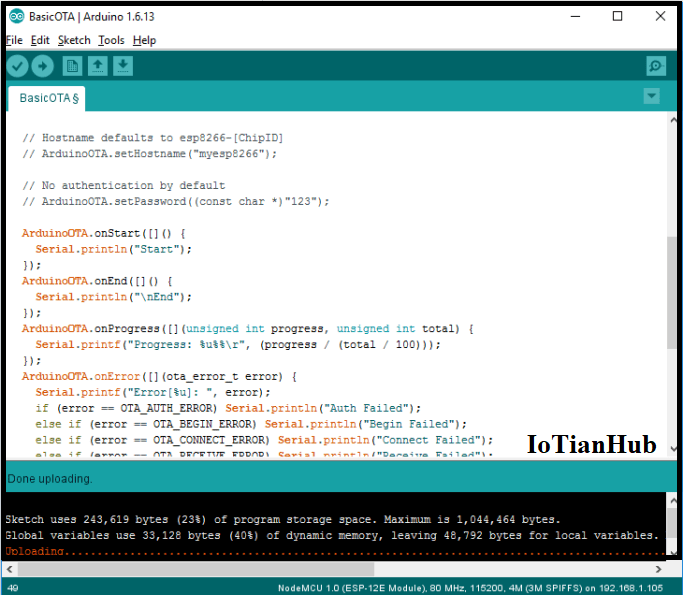Create a new sketch with New icon
The height and width of the screenshot is (595, 683).
point(72,66)
